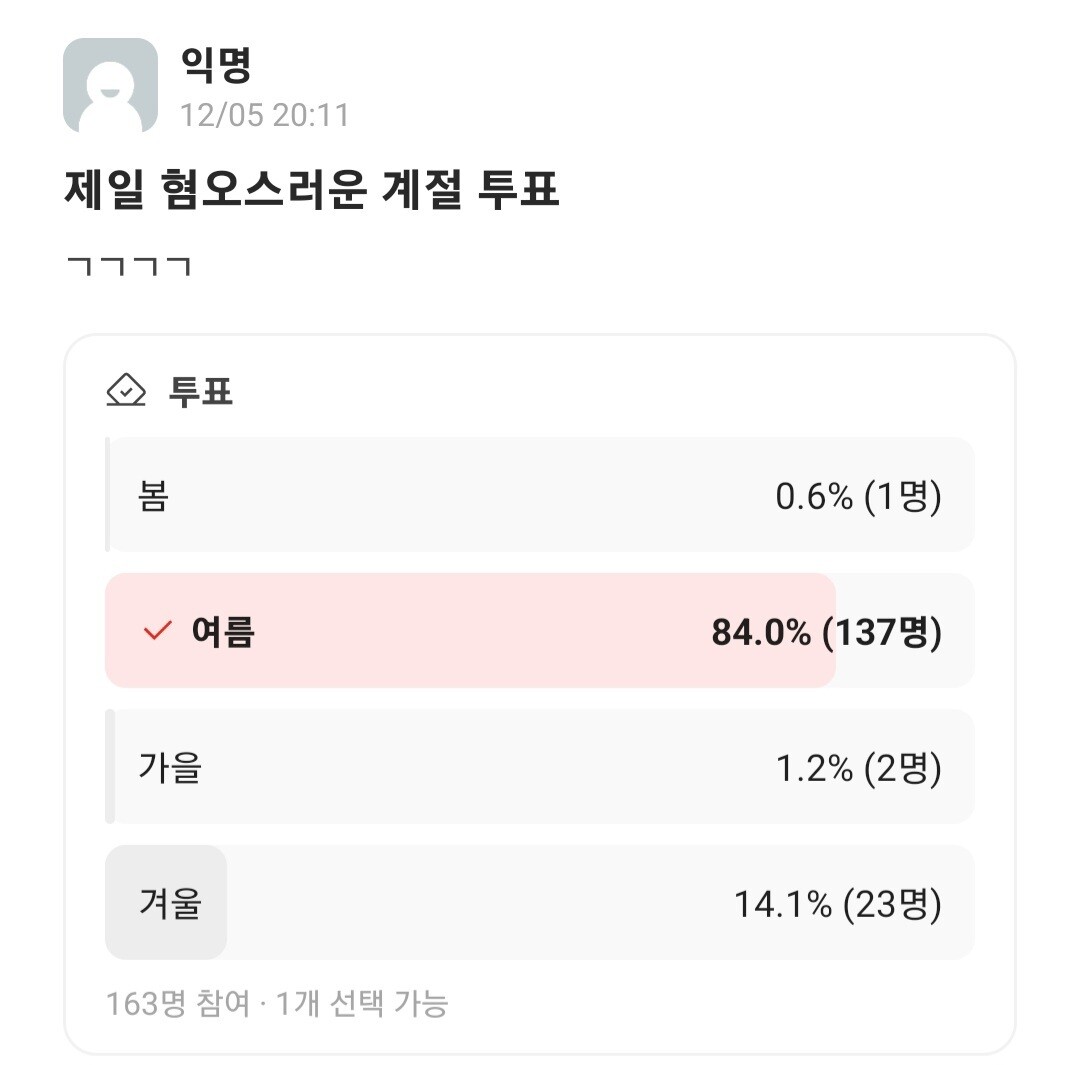Click the 투표 poll header label

200,391
